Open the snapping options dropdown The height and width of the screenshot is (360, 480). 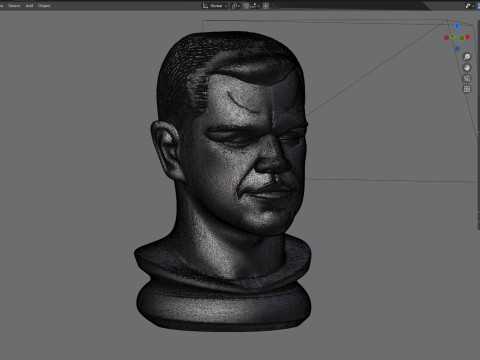coord(255,6)
